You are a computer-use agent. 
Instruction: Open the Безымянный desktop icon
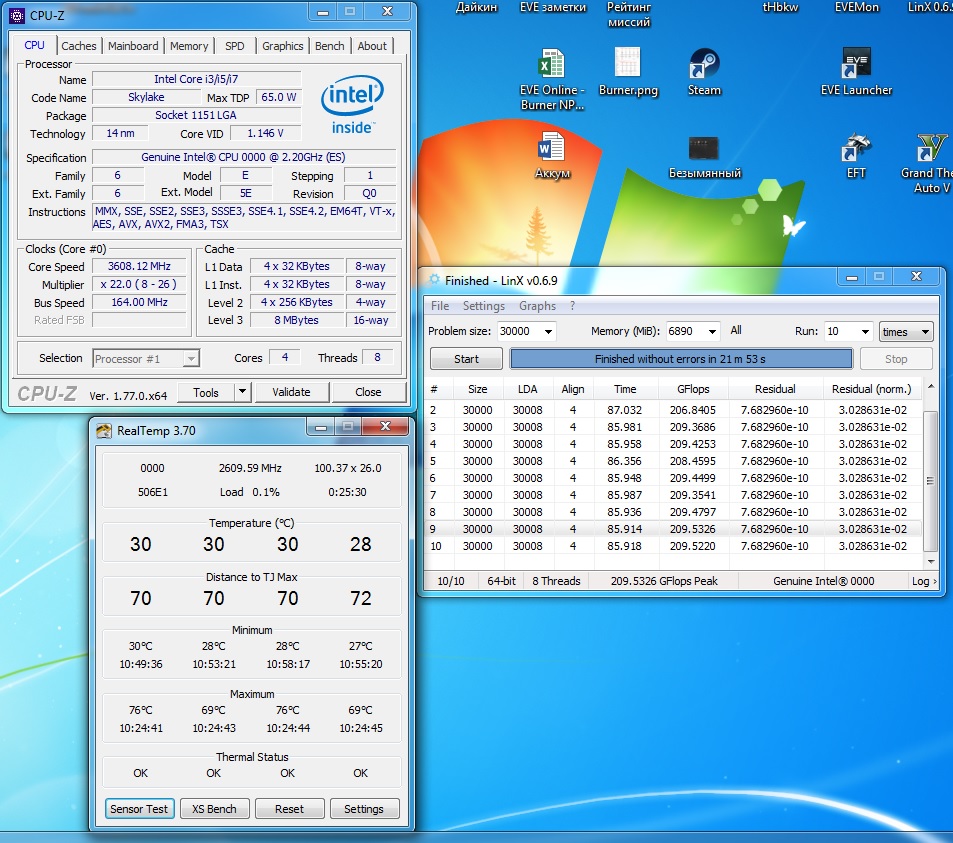704,150
